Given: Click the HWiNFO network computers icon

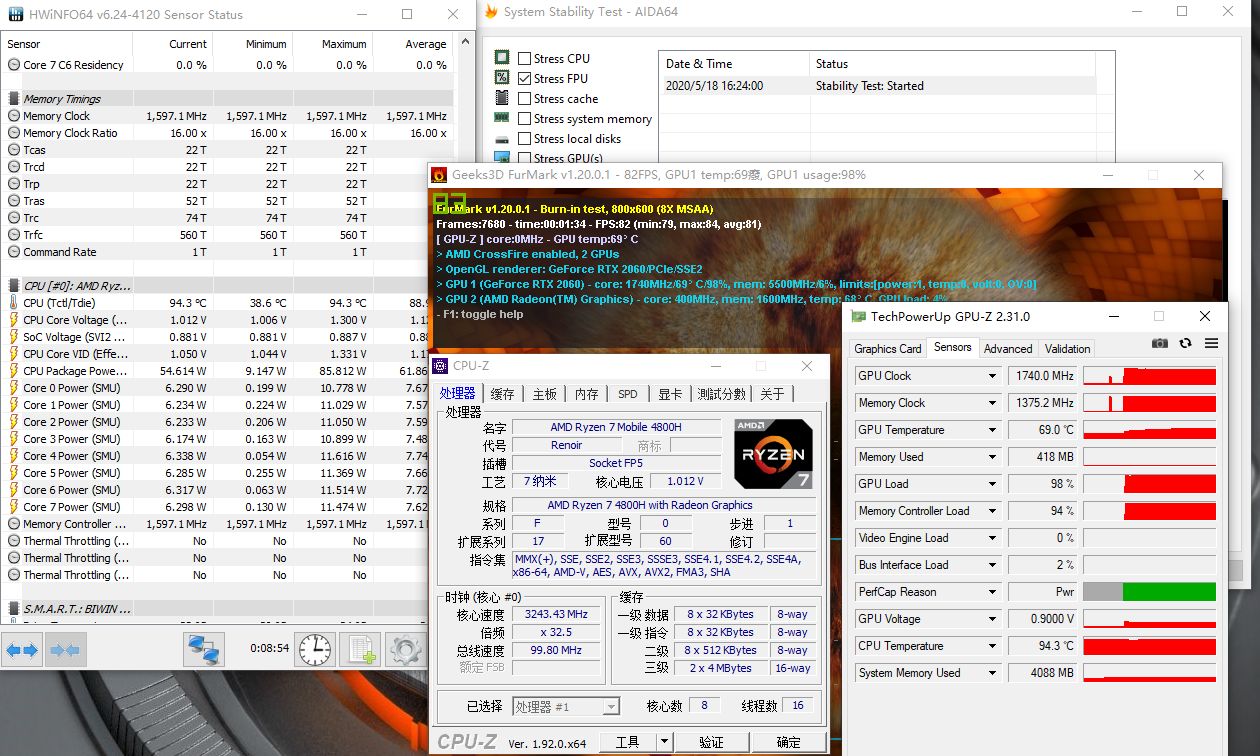Looking at the screenshot, I should 204,650.
